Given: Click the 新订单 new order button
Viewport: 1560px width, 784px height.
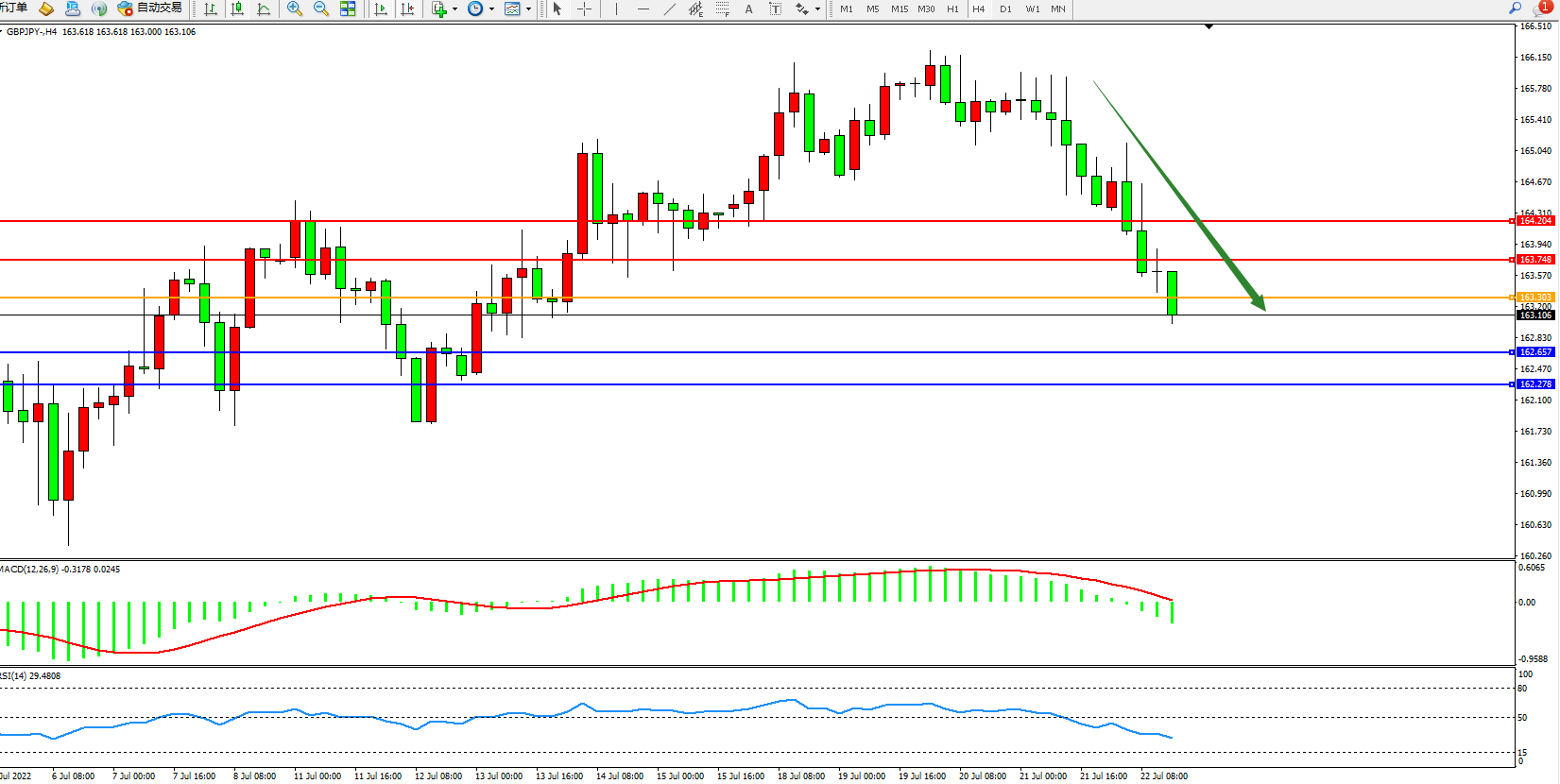Looking at the screenshot, I should (x=13, y=9).
